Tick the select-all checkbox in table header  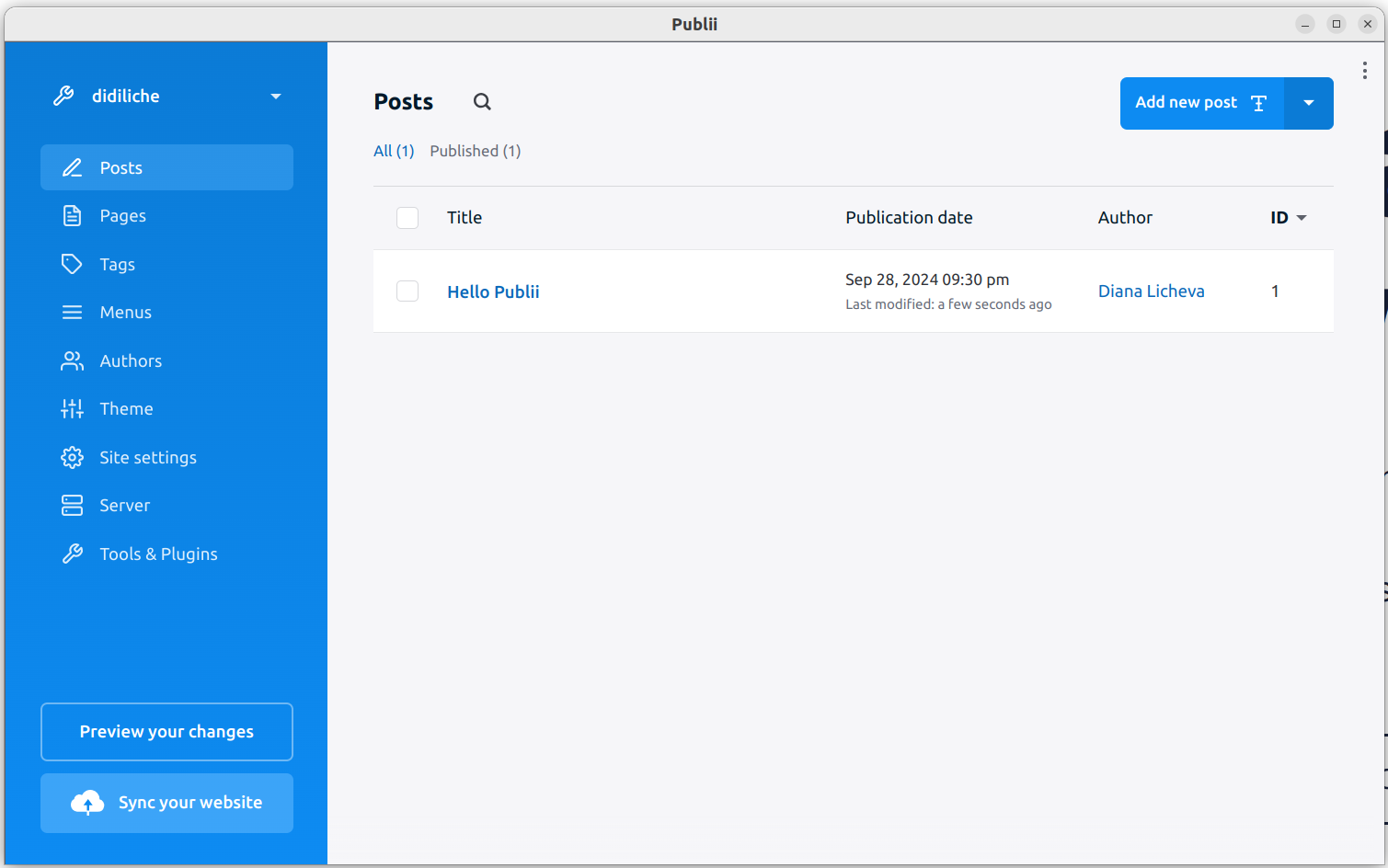[407, 218]
